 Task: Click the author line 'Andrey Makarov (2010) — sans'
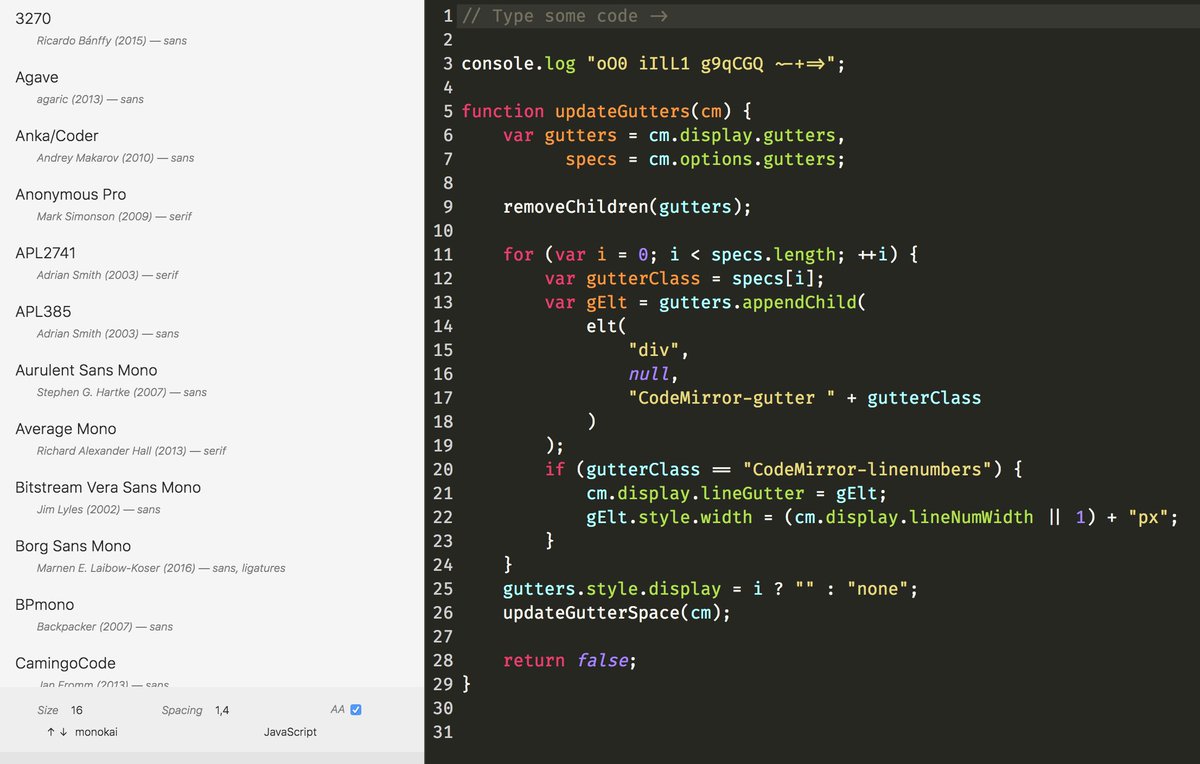pos(115,158)
